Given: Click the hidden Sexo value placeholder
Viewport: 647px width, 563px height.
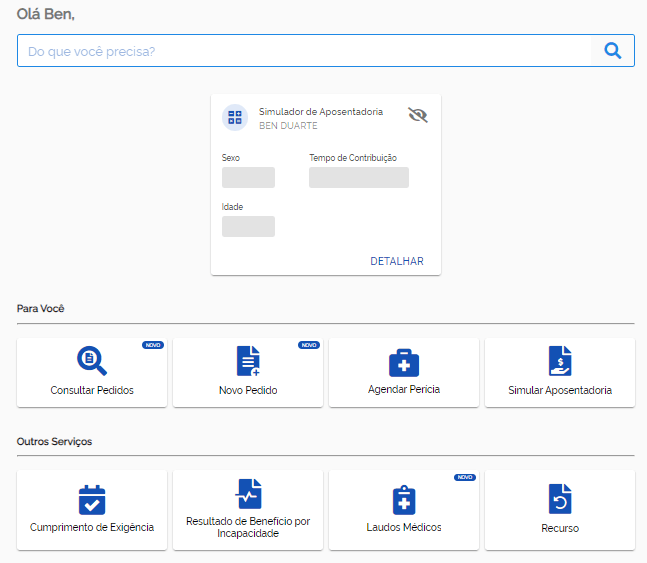Looking at the screenshot, I should tap(248, 177).
